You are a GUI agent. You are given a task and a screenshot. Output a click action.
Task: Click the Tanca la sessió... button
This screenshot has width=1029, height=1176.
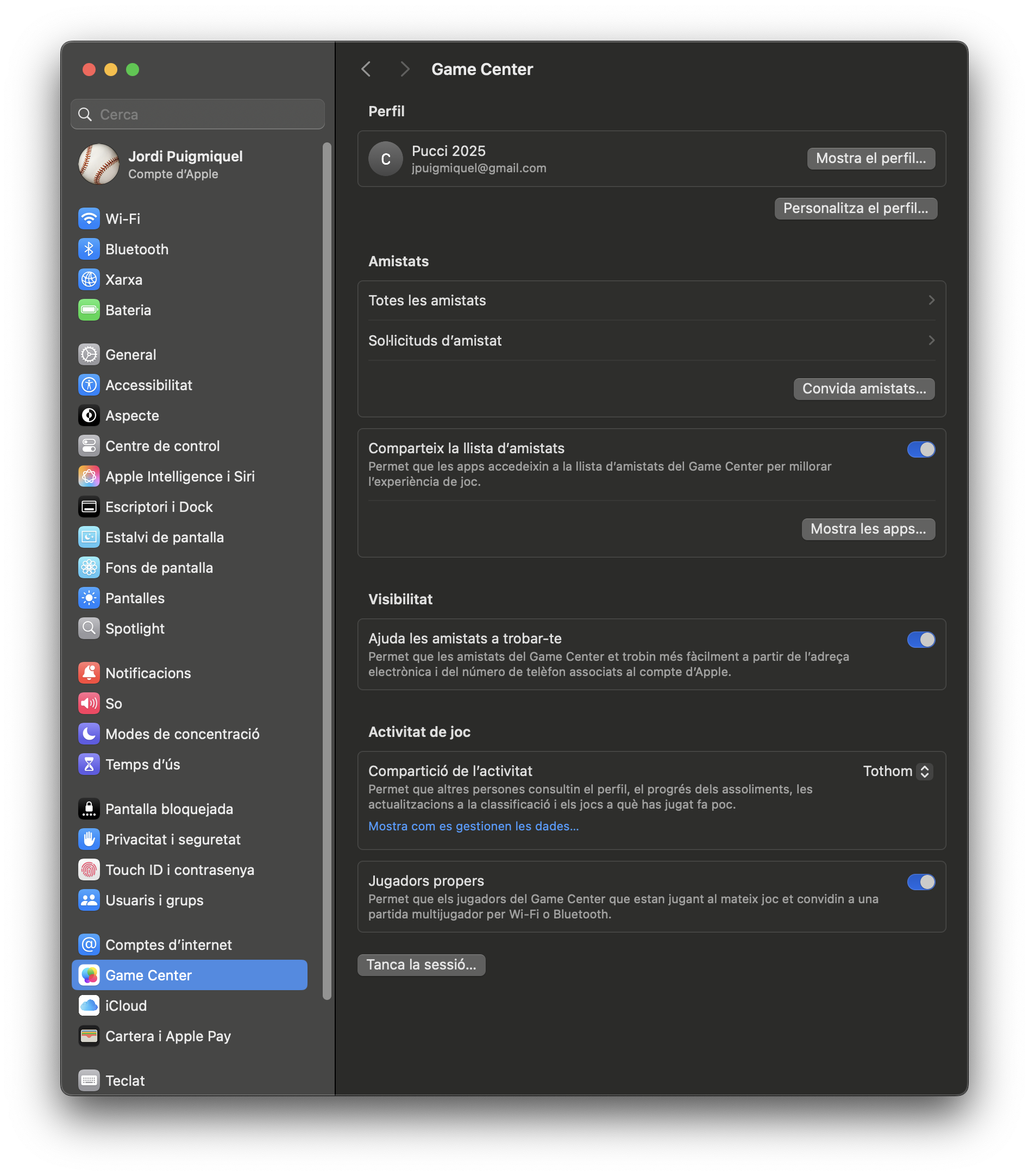[x=422, y=965]
